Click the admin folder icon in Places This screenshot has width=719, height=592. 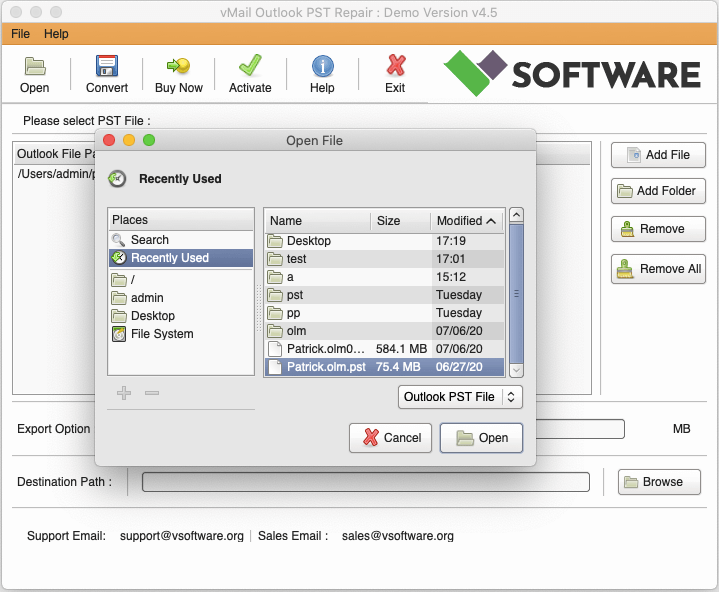click(119, 298)
